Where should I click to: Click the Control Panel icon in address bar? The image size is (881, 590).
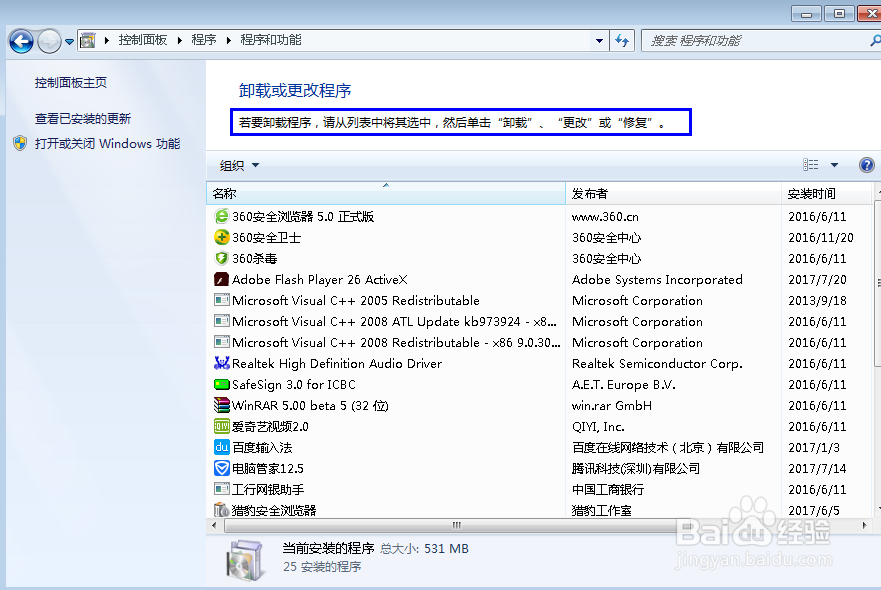tap(87, 40)
